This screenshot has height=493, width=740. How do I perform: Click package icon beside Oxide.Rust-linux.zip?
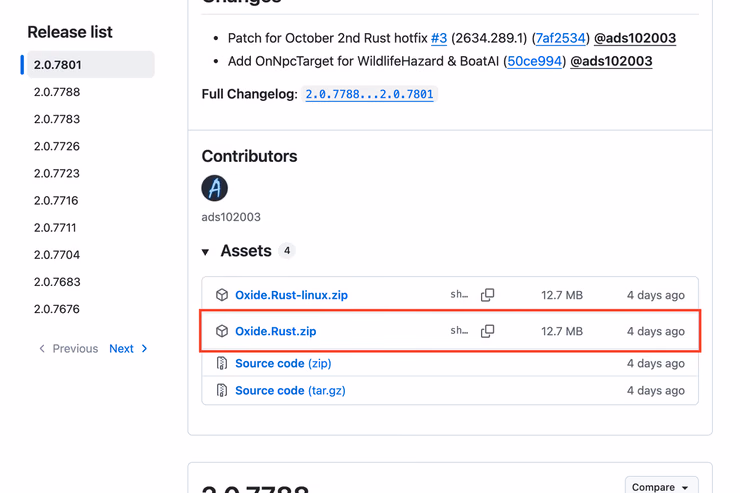[x=222, y=295]
